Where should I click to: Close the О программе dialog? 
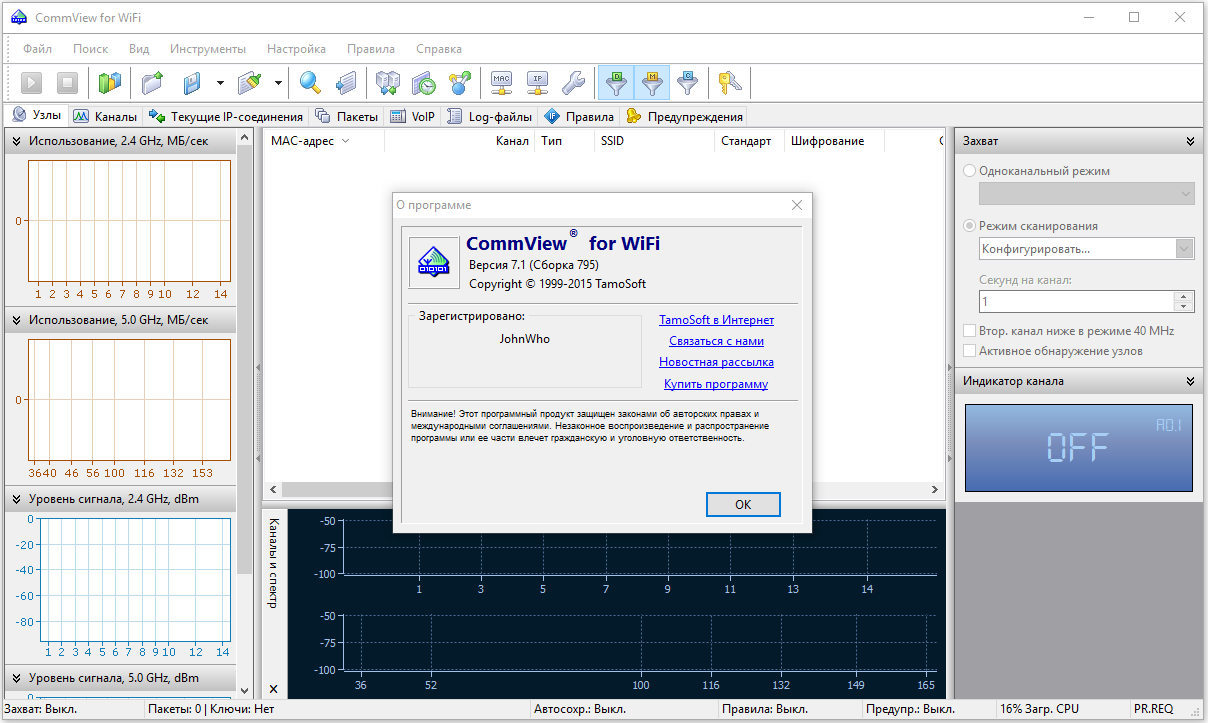pyautogui.click(x=797, y=205)
